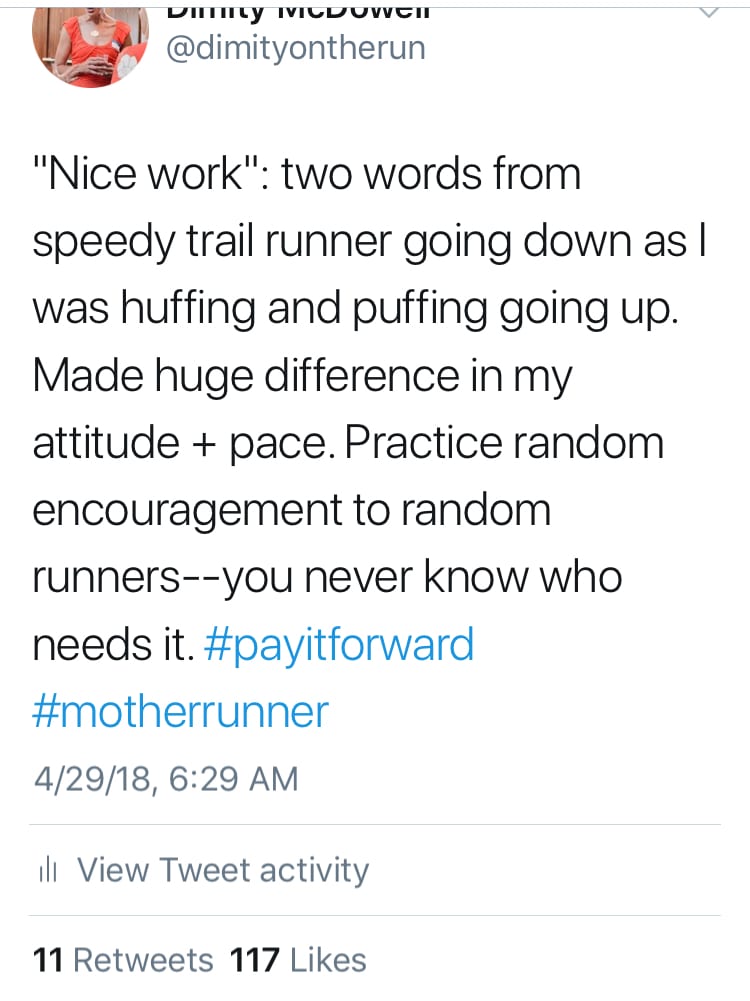Click the View Tweet activity label
Viewport: 750px width, 1001px height.
click(223, 870)
